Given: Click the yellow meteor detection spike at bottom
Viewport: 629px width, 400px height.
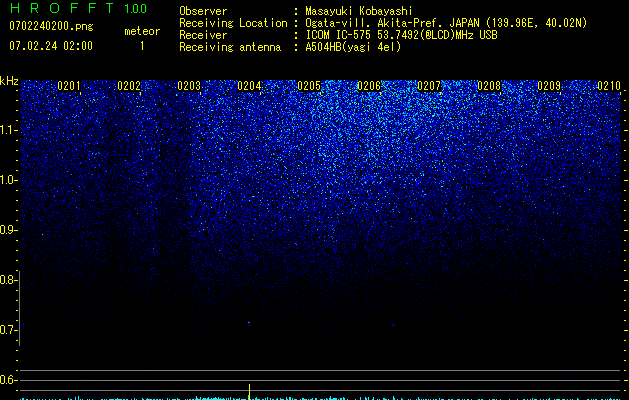Looking at the screenshot, I should tap(249, 392).
